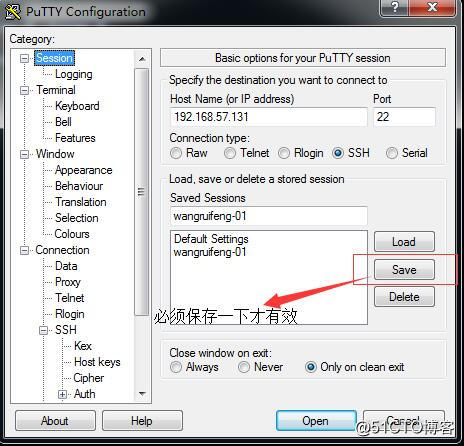Collapse the Window tree node
464x446 pixels.
click(24, 154)
